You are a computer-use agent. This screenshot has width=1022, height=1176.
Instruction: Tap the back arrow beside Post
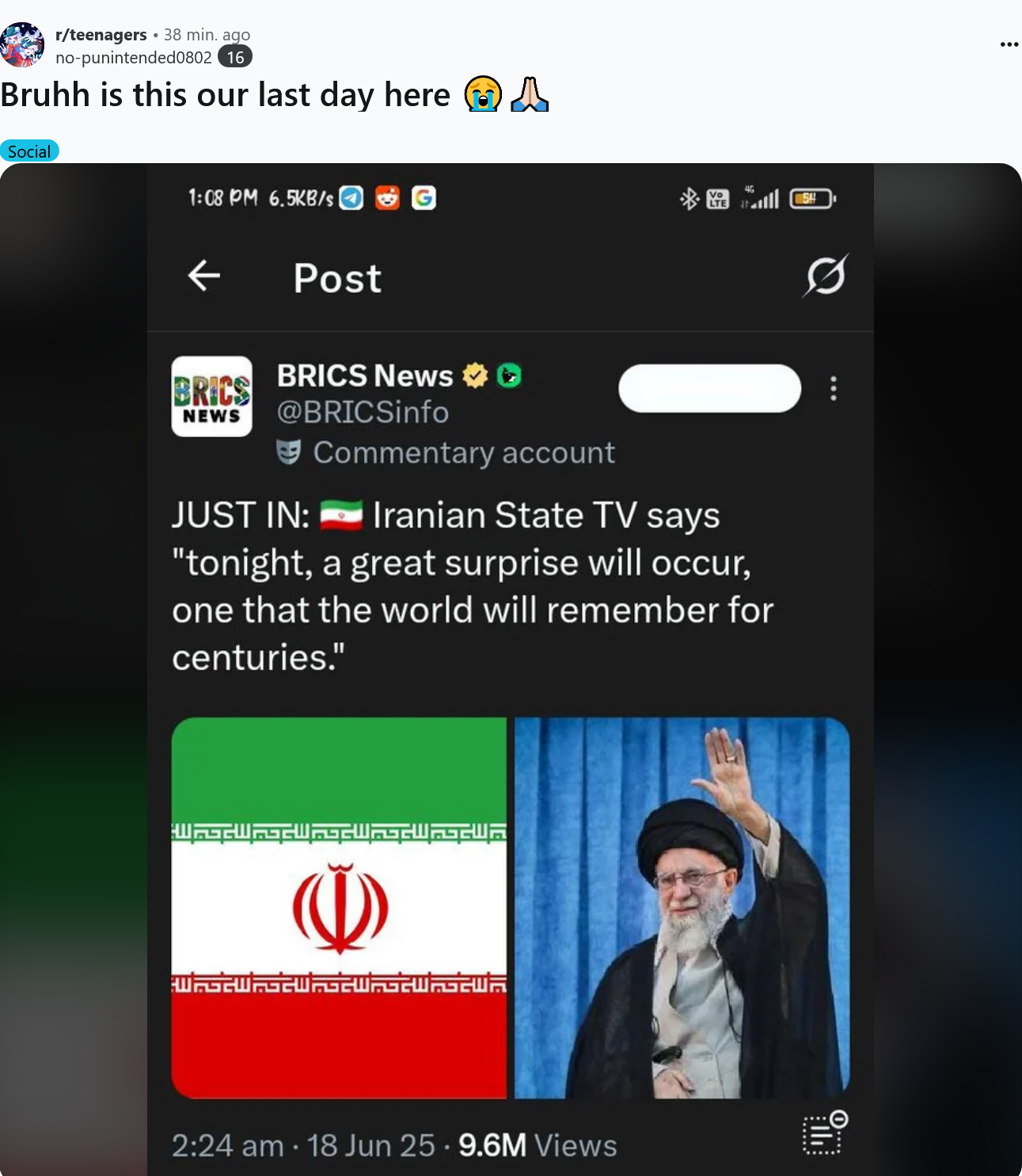[204, 276]
